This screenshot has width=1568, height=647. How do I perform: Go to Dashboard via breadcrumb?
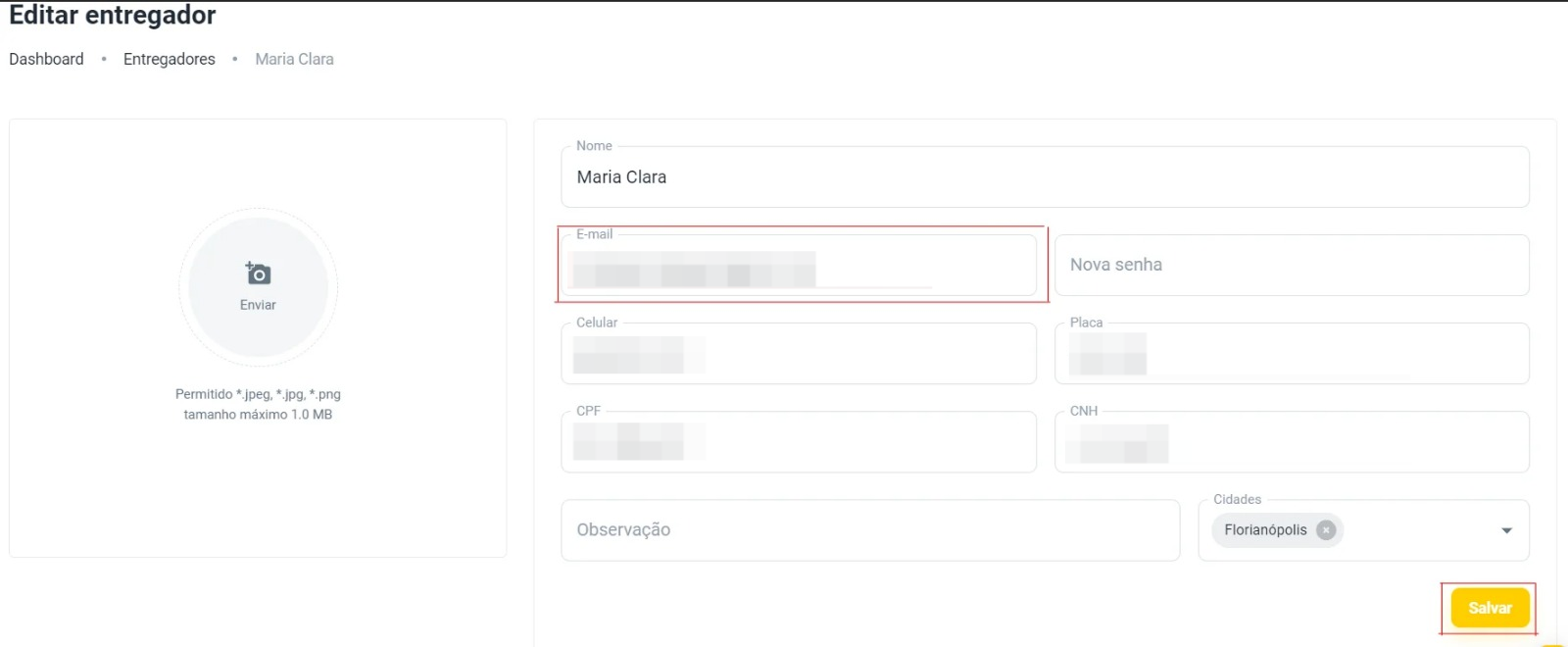point(46,59)
